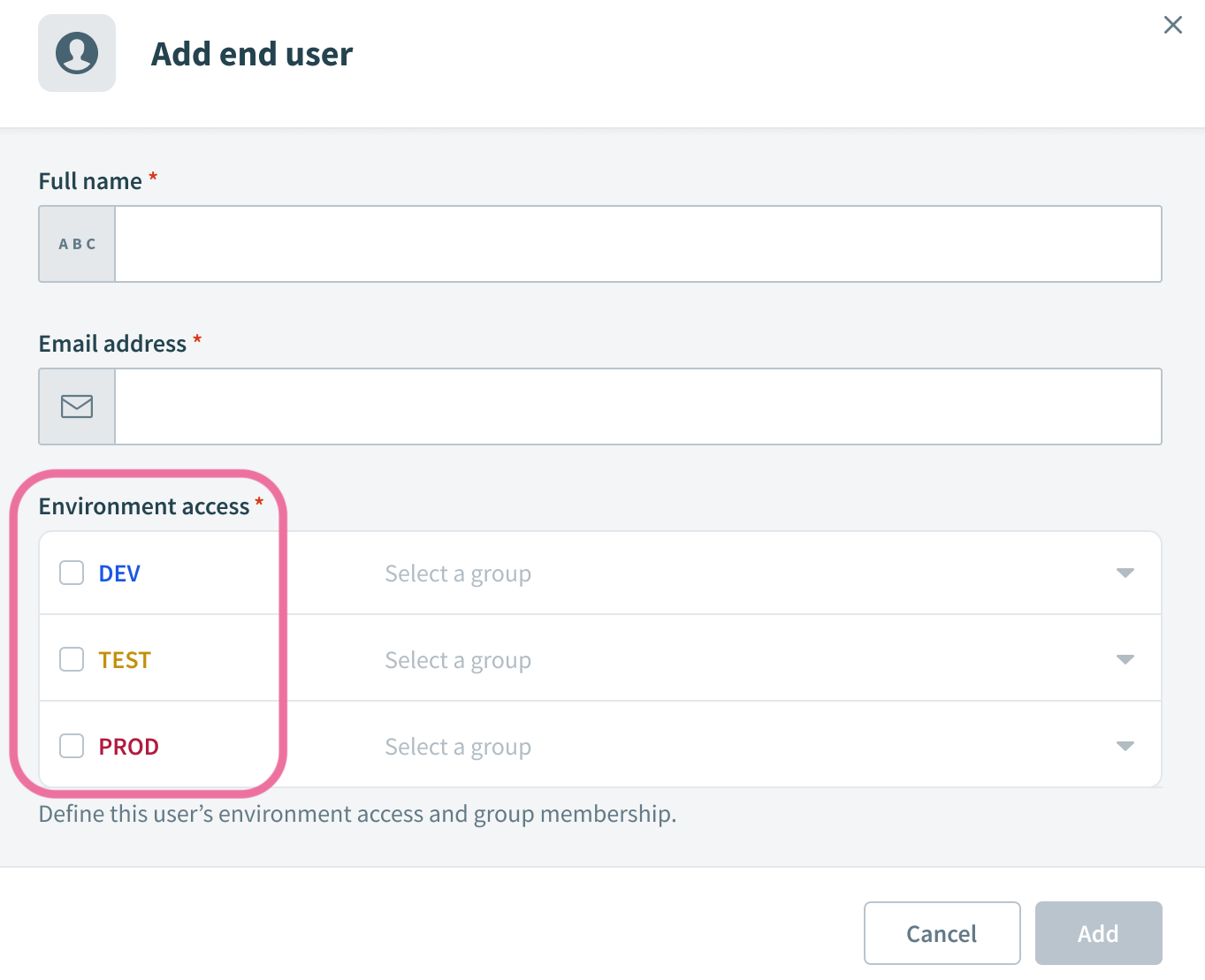Enable the DEV environment checkbox
Image resolution: width=1205 pixels, height=980 pixels.
point(72,573)
